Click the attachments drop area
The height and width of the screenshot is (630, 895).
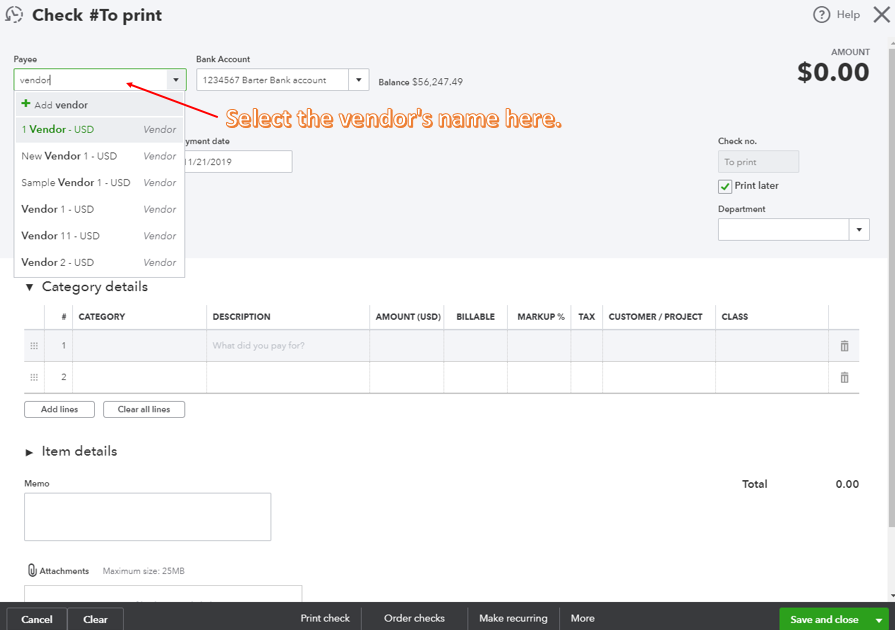pyautogui.click(x=163, y=593)
